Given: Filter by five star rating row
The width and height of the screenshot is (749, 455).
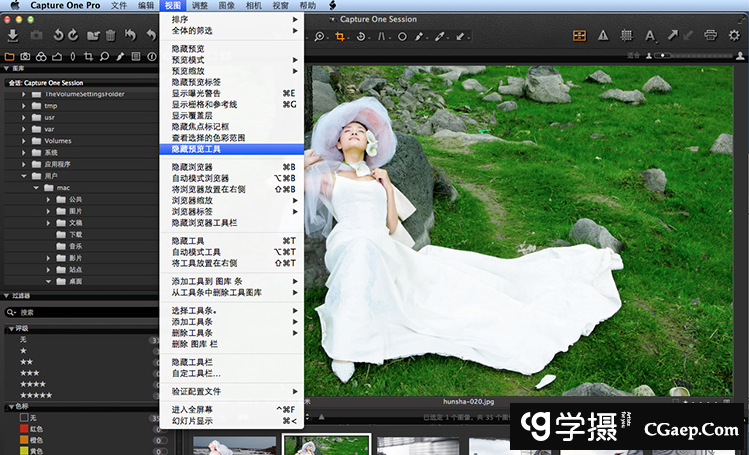Looking at the screenshot, I should [36, 395].
